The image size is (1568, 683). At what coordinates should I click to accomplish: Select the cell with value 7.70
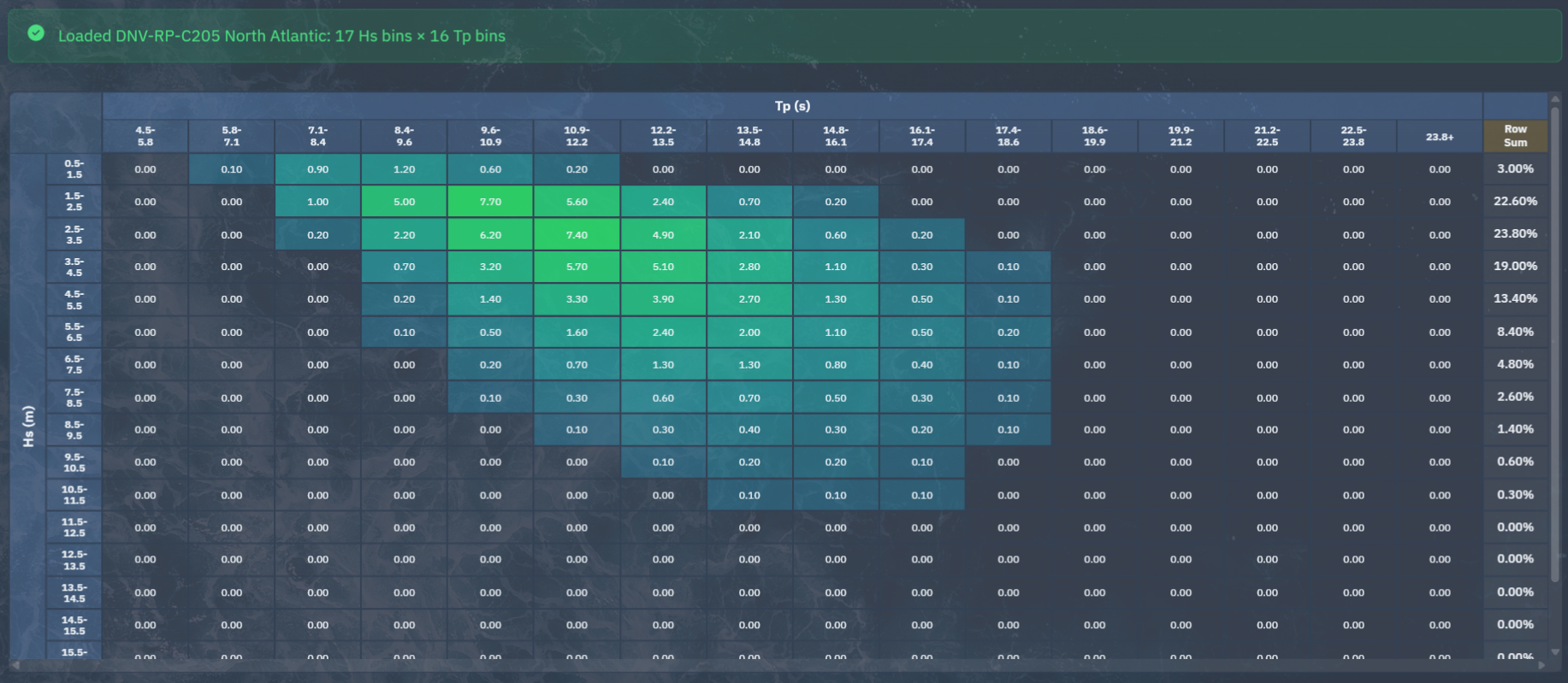(x=490, y=202)
